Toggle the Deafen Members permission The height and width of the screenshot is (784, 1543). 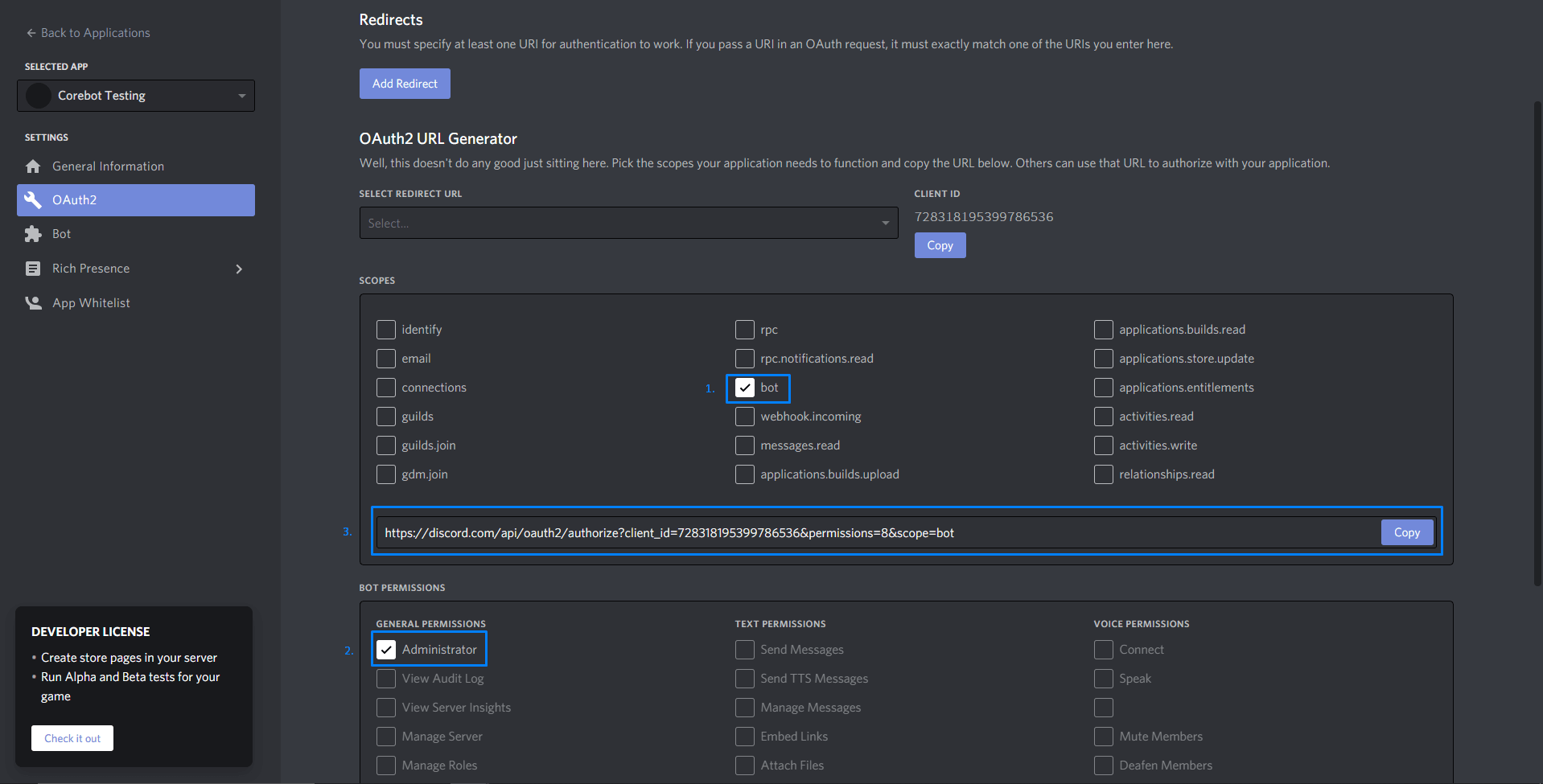(x=1104, y=766)
